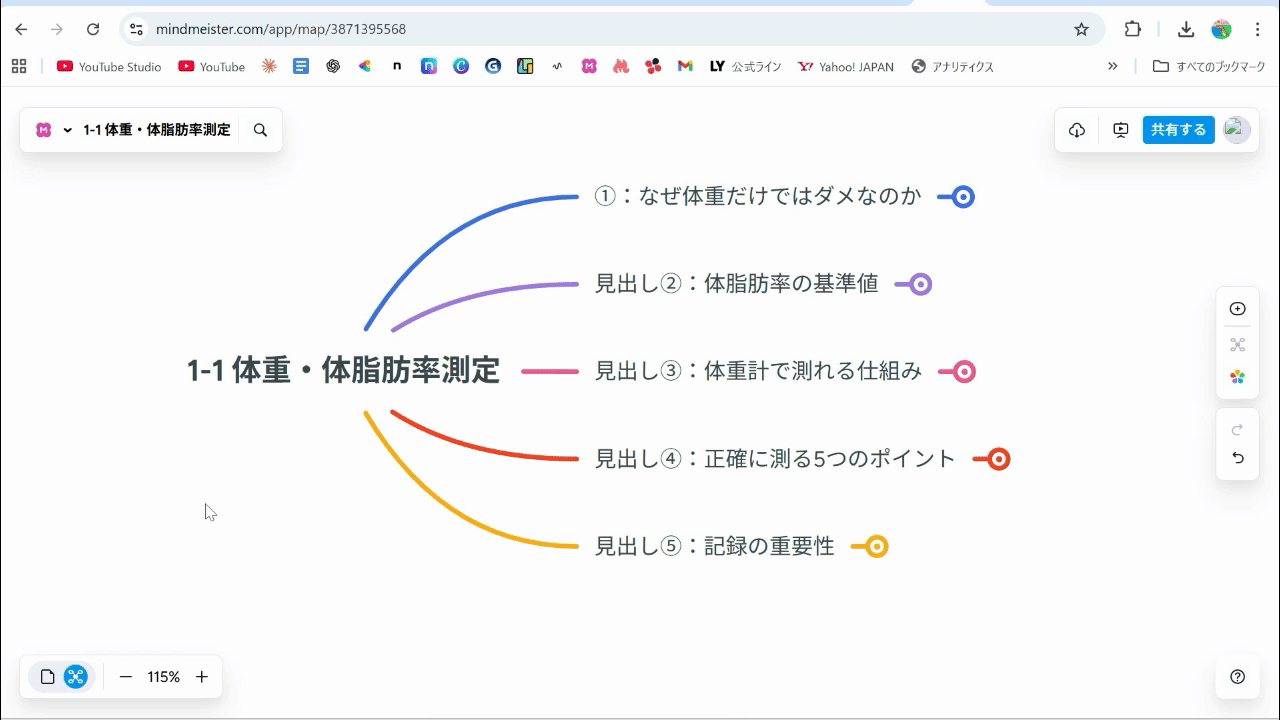Open the MindMeister logo dropdown menu
This screenshot has width=1280, height=720.
(x=54, y=130)
